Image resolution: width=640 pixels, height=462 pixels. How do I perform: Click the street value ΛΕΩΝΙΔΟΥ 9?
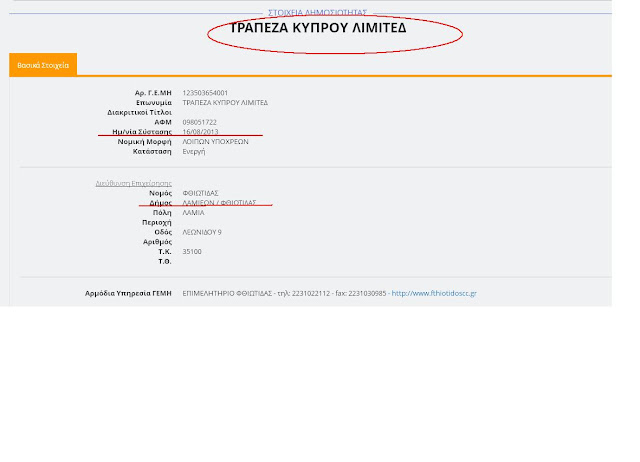pyautogui.click(x=202, y=232)
